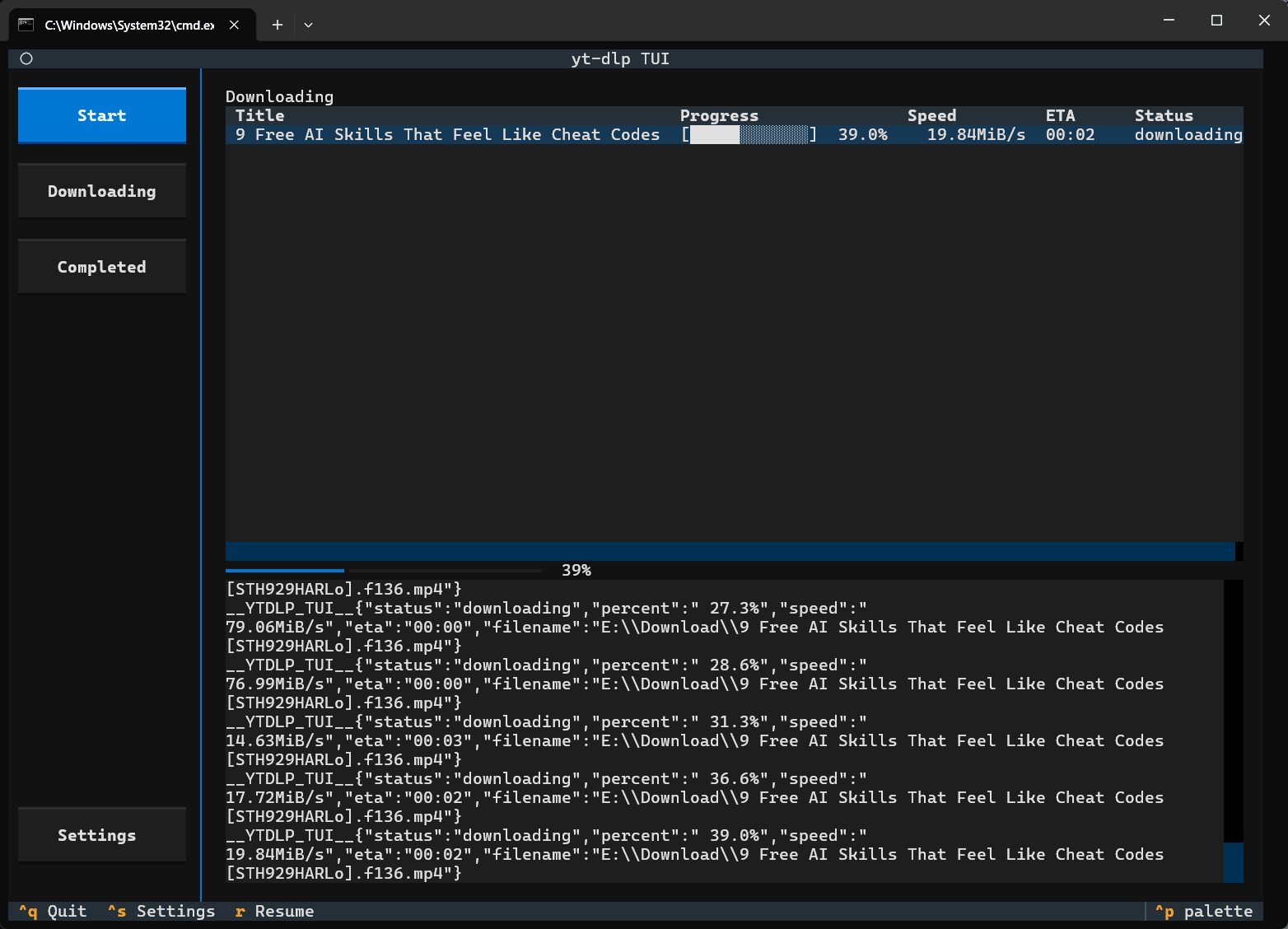Click the Speed column header

pos(932,115)
